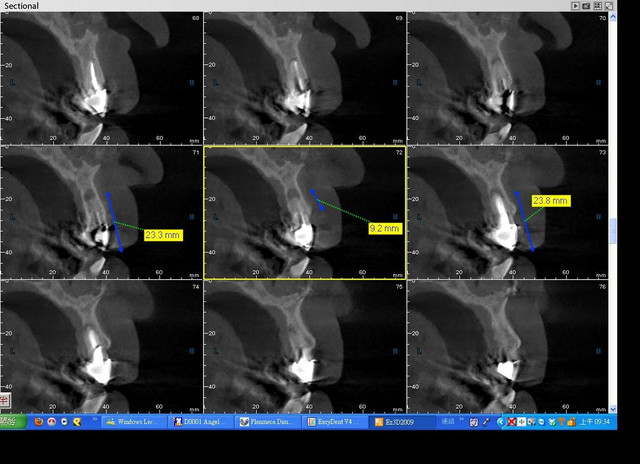The image size is (640, 464).
Task: Switch to the EasyDent V4 taskbar window
Action: [x=337, y=422]
